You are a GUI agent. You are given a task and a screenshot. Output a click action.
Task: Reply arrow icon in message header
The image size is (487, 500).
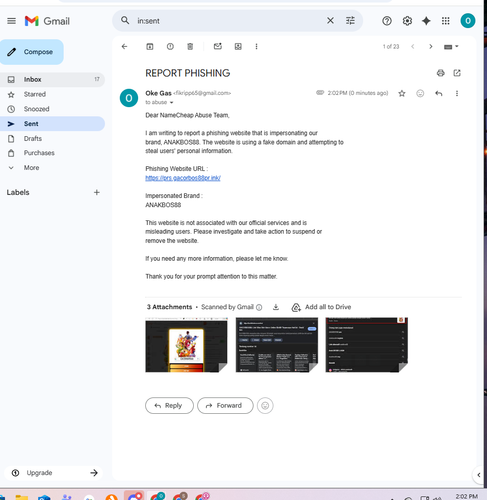(x=439, y=93)
